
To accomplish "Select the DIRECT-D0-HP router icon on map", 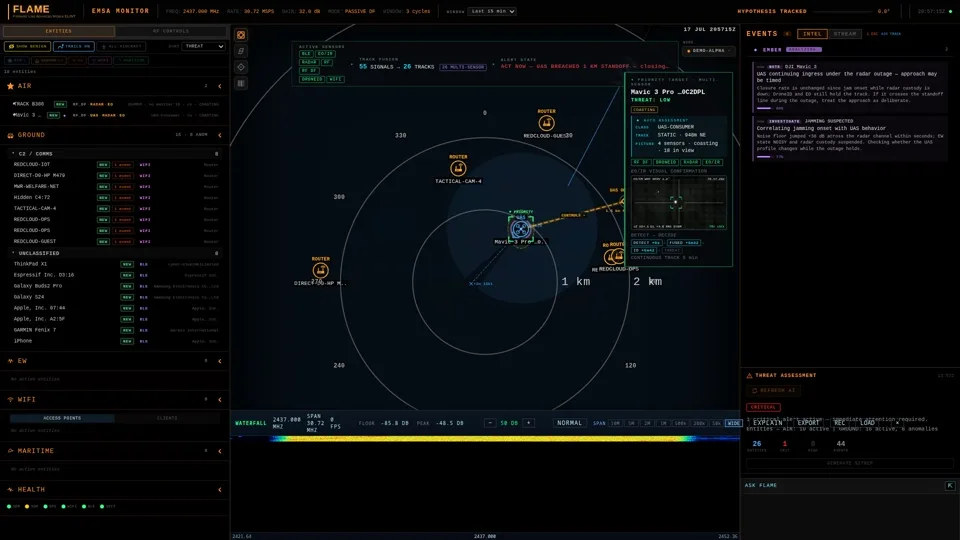I will coord(320,271).
